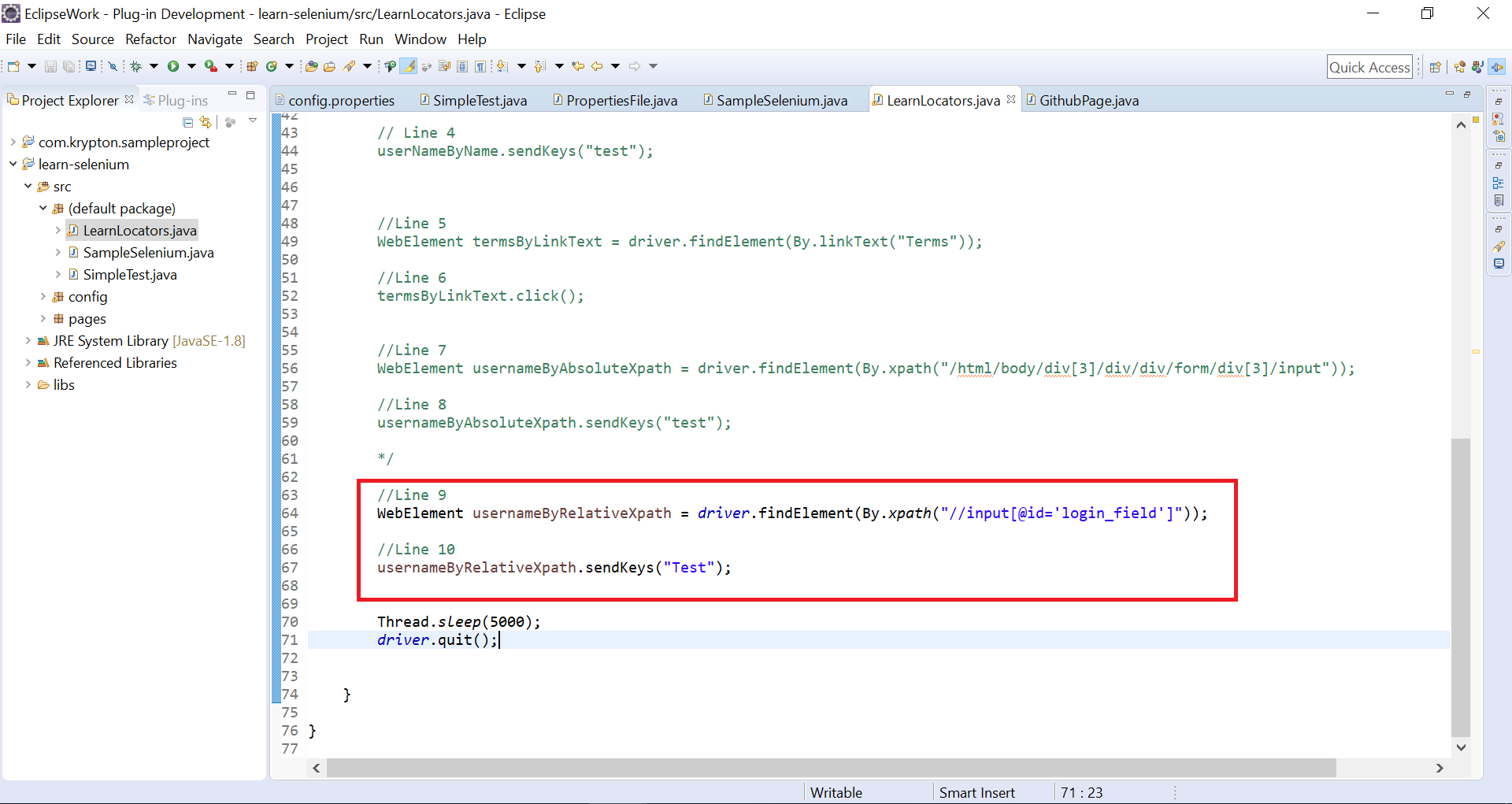Switch to the SimpleTest.java editor tab
The image size is (1512, 804).
pos(472,100)
